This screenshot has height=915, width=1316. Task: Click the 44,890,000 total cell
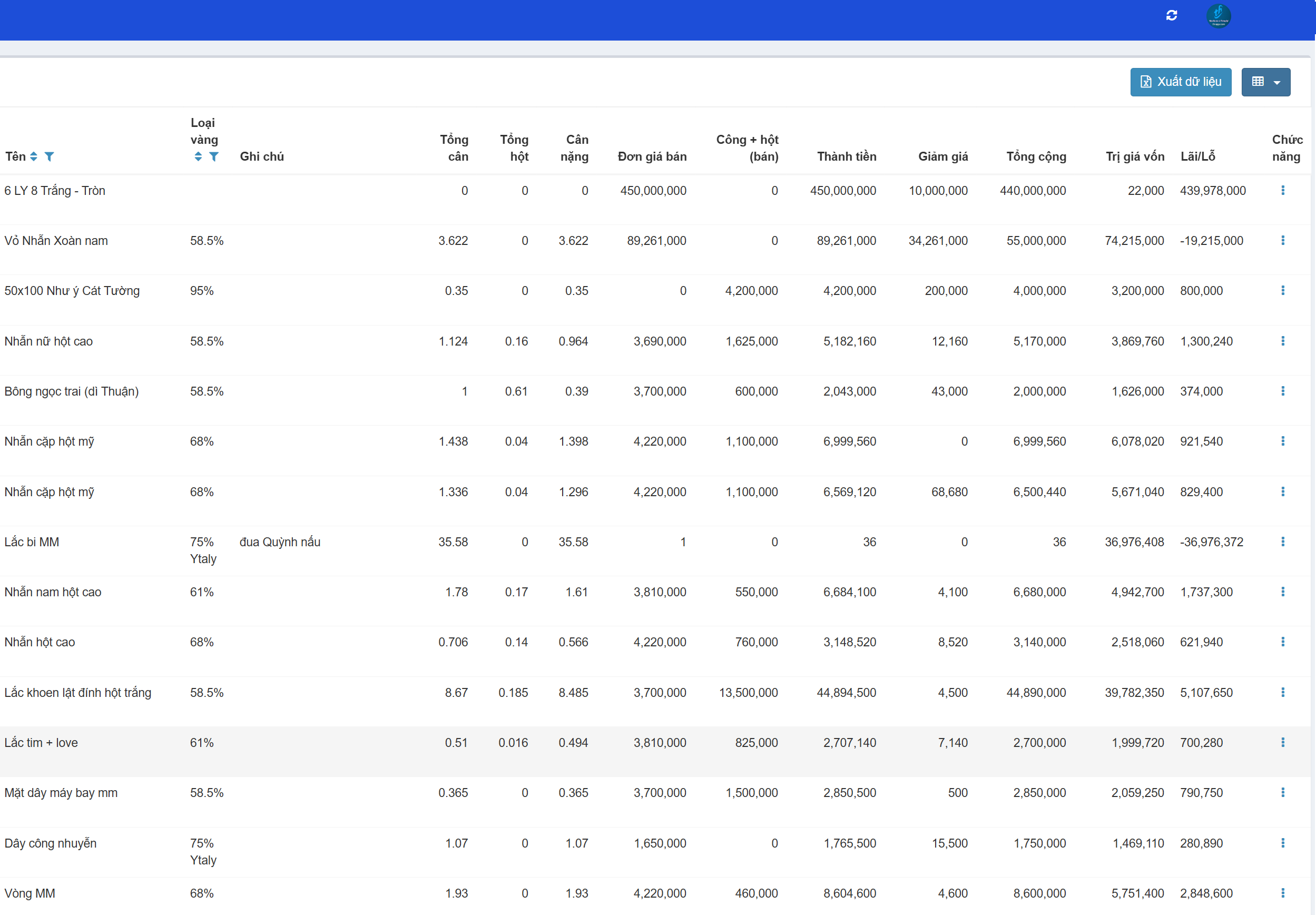click(x=1036, y=693)
